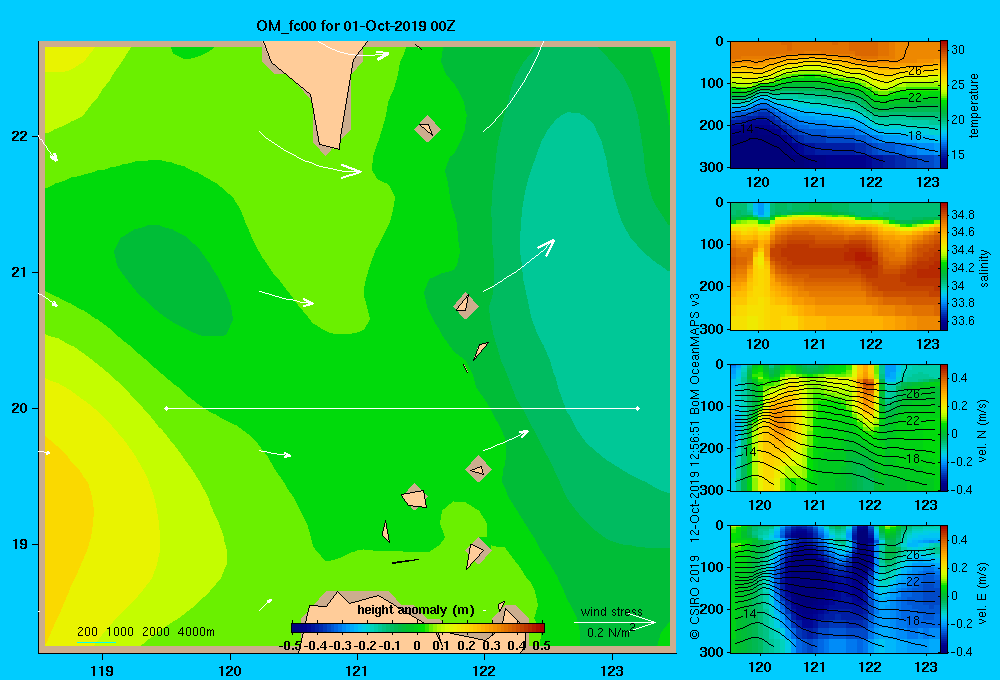
Task: Click the "1000" depth contour label
Action: 120,632
